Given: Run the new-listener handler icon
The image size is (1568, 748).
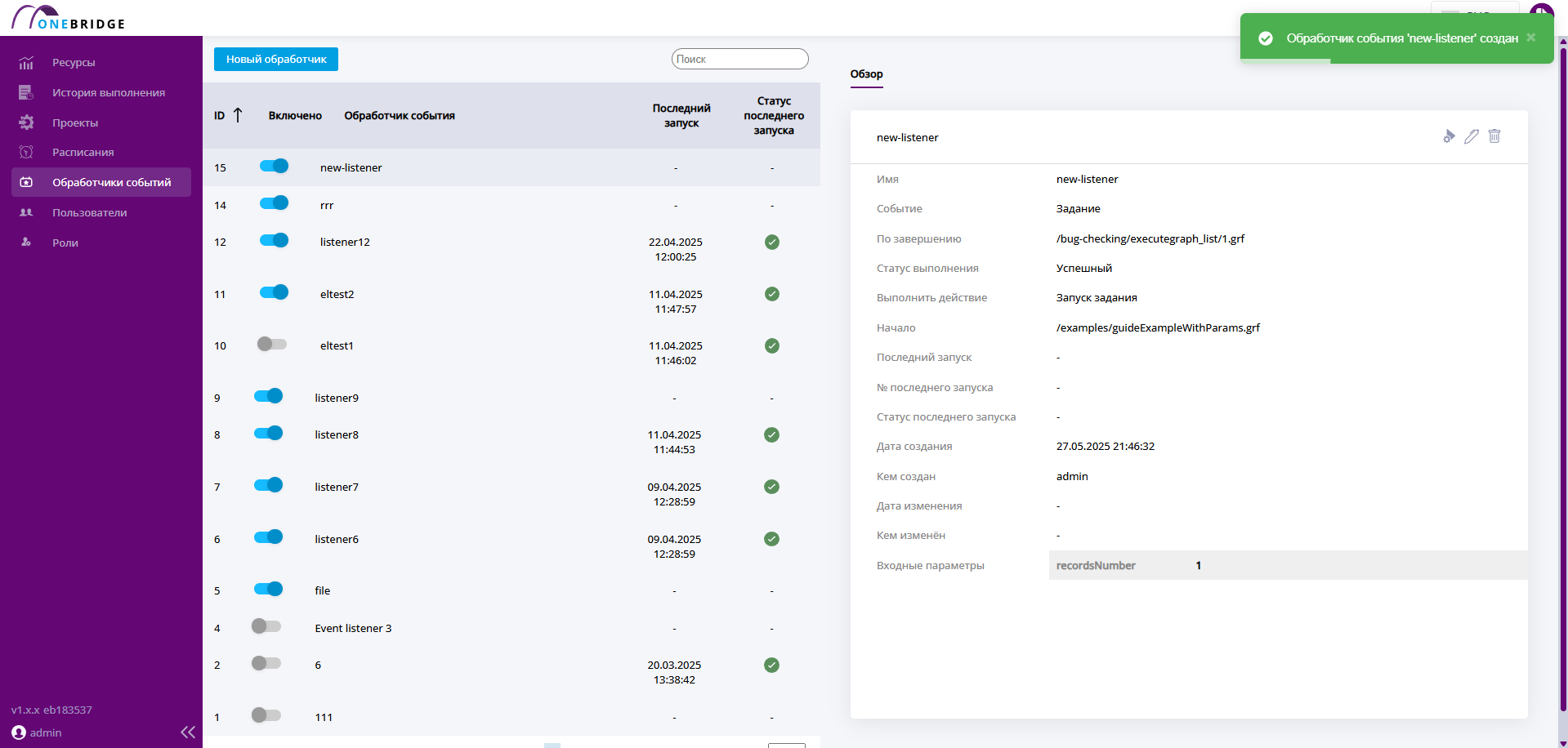Looking at the screenshot, I should click(1449, 136).
